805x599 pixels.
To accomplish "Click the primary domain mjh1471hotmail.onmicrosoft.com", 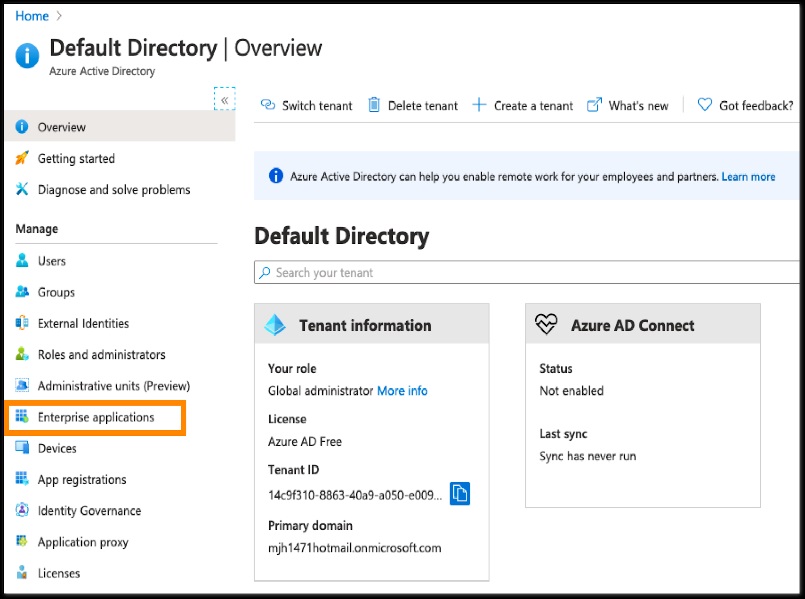I will (354, 548).
